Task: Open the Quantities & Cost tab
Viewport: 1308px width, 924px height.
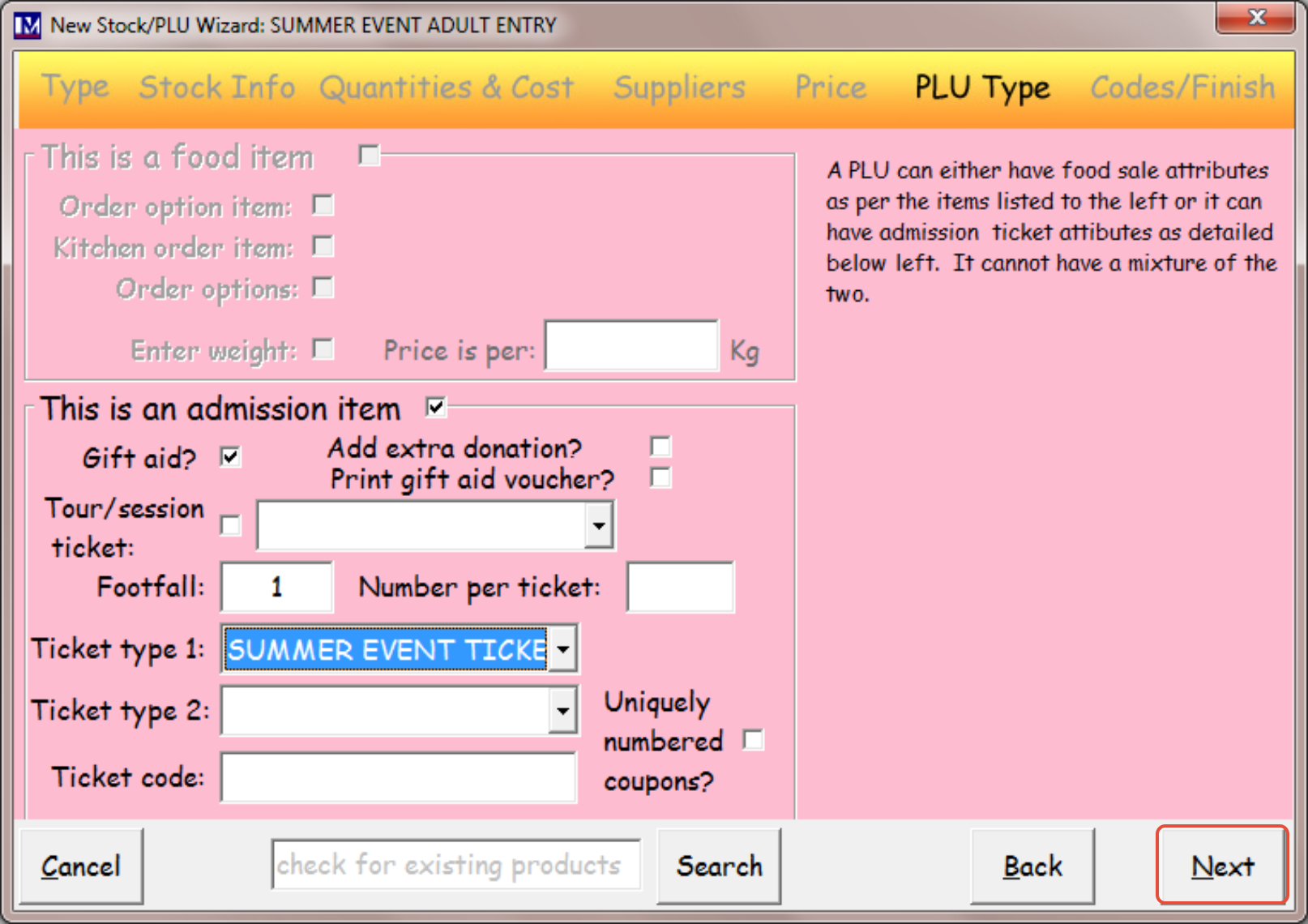Action: (x=447, y=88)
